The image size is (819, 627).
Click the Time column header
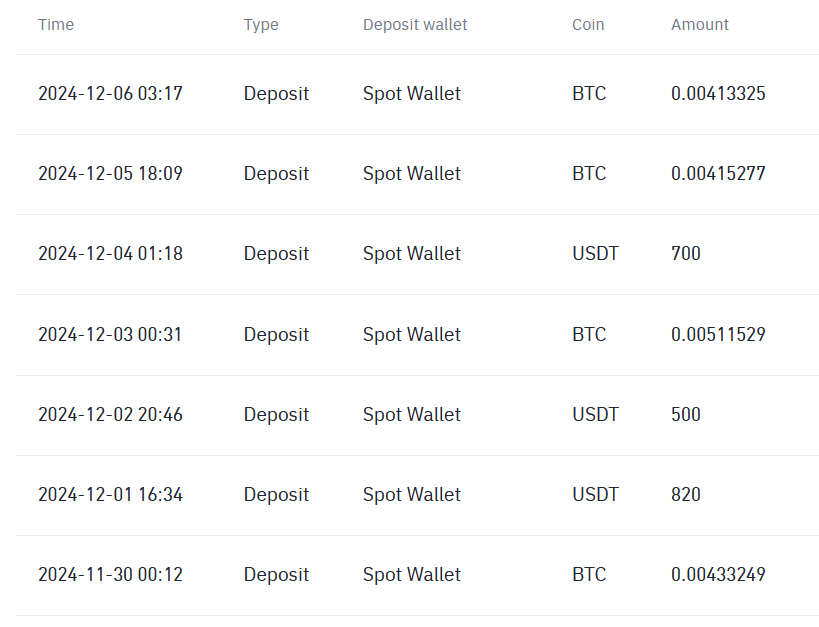pyautogui.click(x=56, y=24)
